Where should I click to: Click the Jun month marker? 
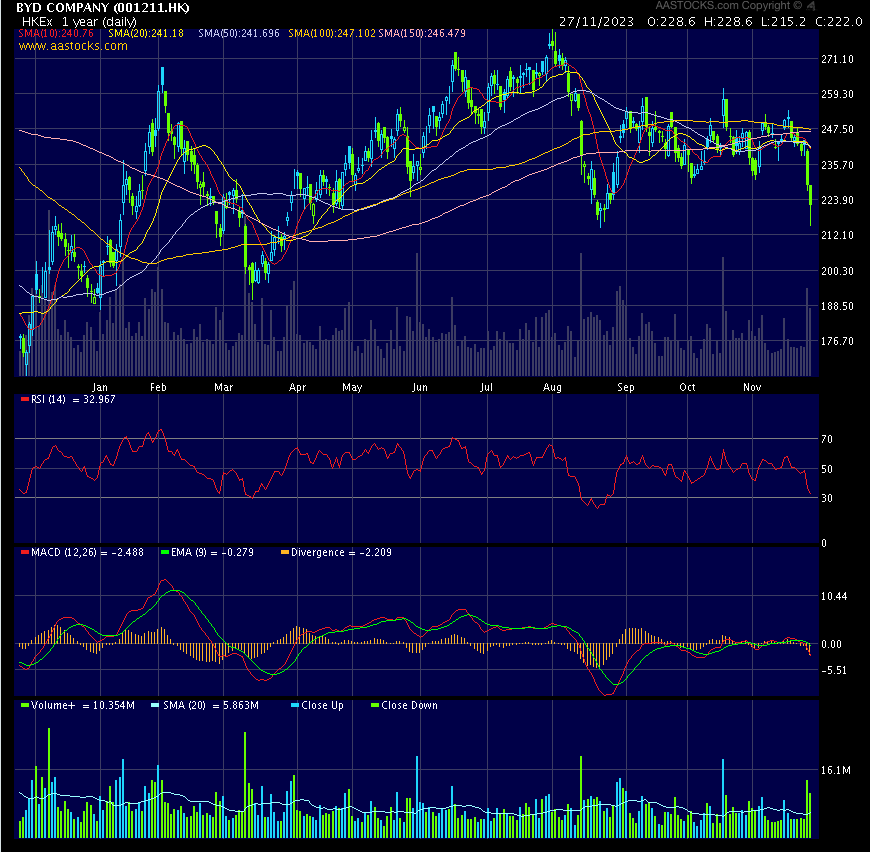420,387
